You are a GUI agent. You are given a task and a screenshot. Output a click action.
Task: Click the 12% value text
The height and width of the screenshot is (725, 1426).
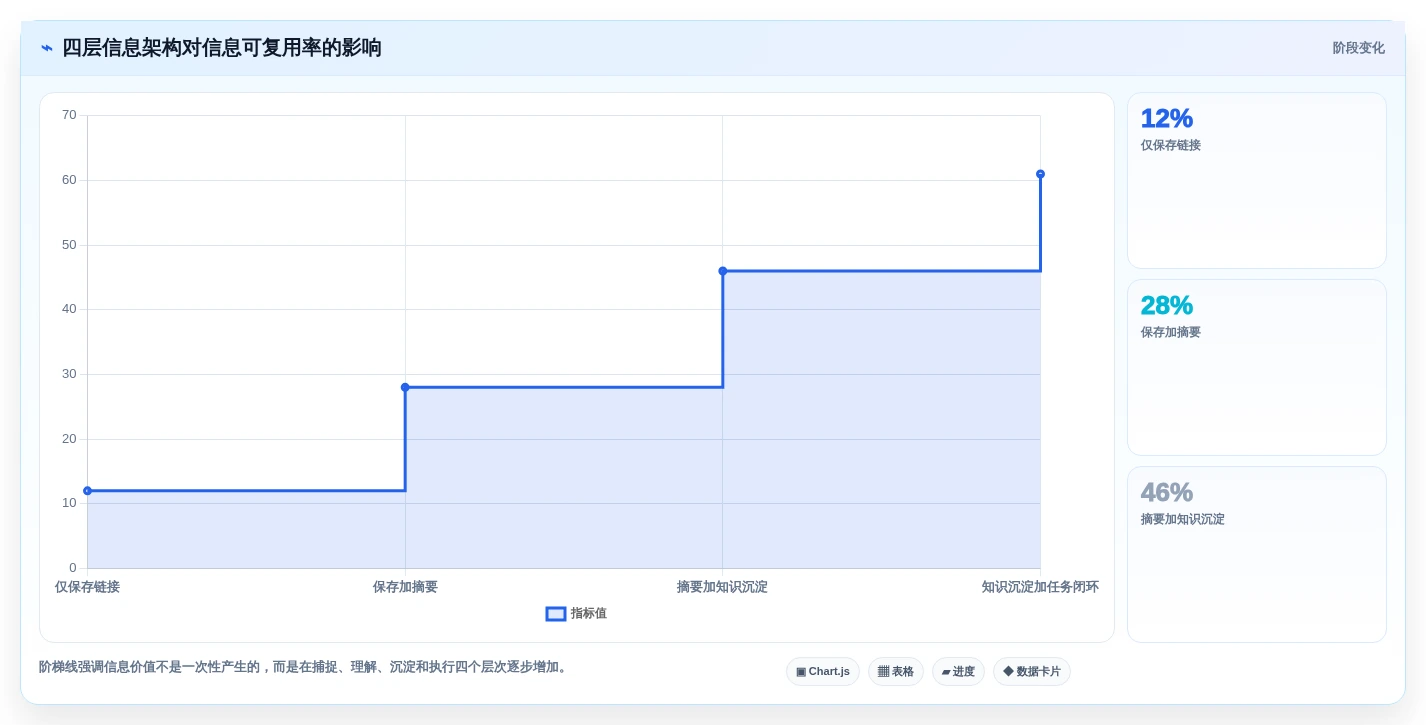[1167, 119]
